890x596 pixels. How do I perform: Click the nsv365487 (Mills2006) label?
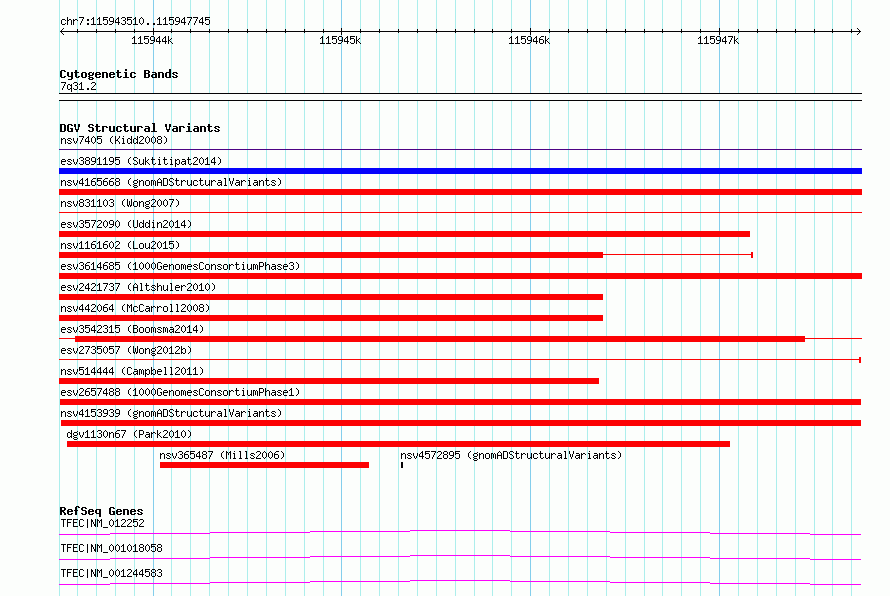point(222,455)
